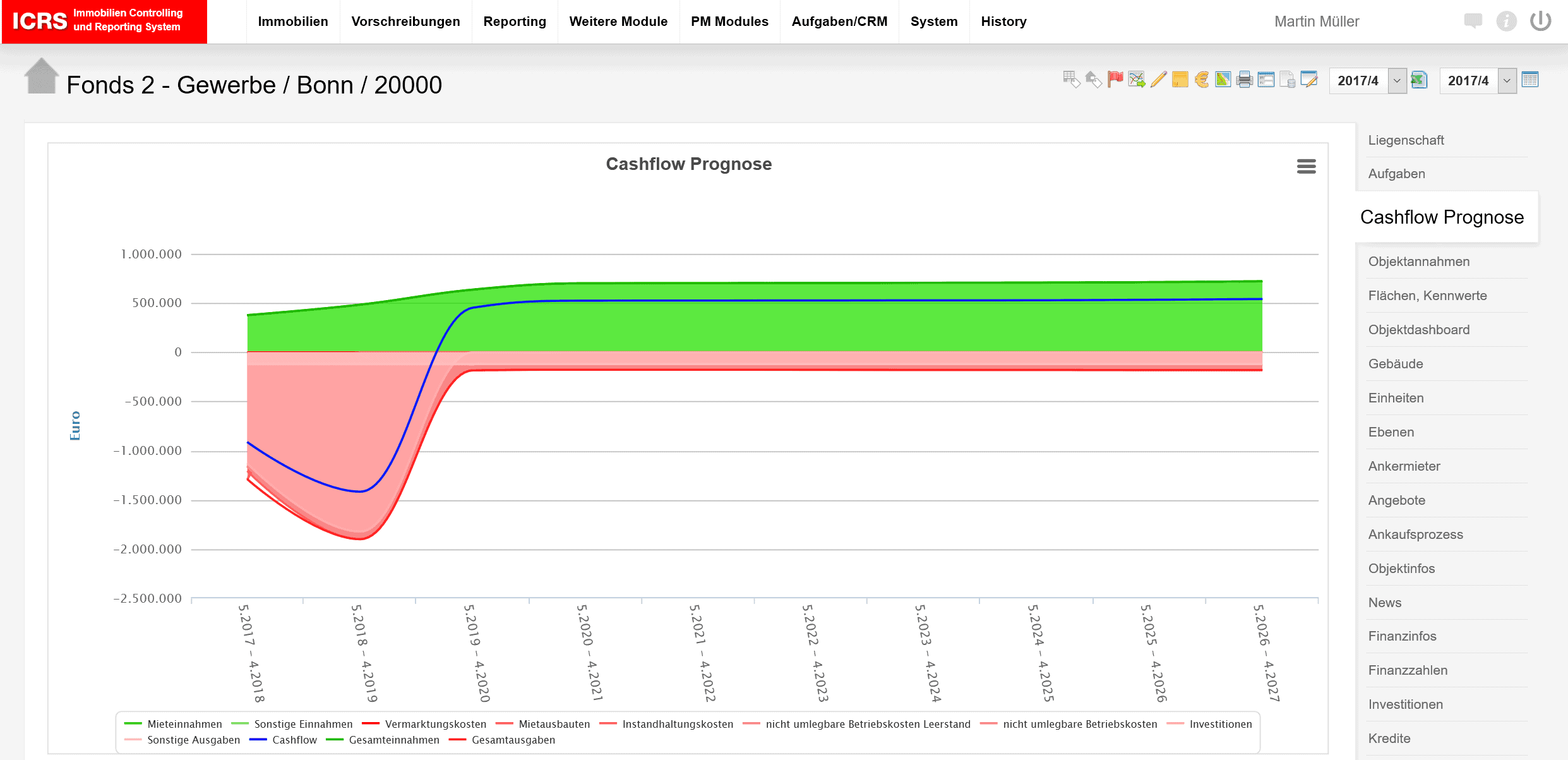Open the Weitere Module menu
This screenshot has width=1568, height=760.
click(618, 21)
